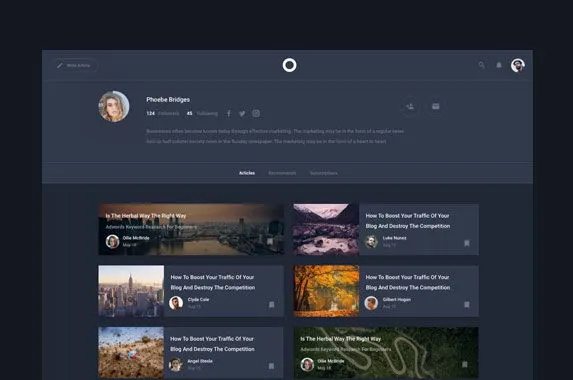The width and height of the screenshot is (573, 380).
Task: Click author name Luke Nunez
Action: pyautogui.click(x=395, y=238)
